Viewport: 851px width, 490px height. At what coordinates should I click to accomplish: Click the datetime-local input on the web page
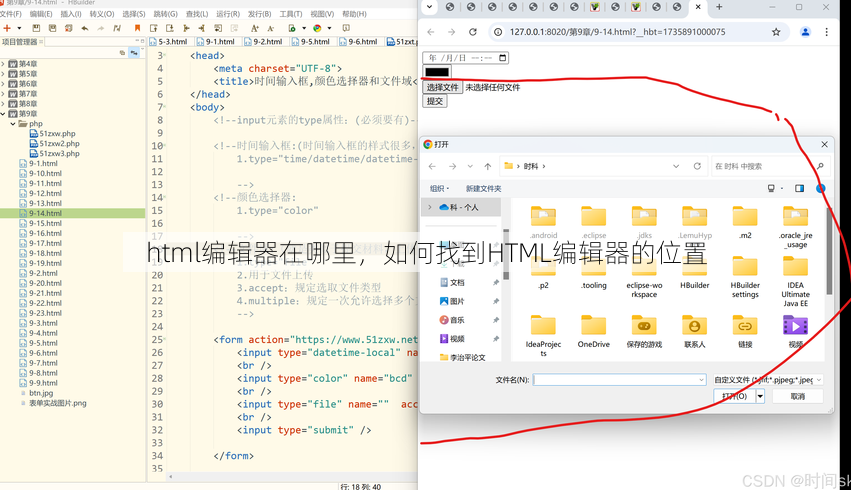click(465, 58)
